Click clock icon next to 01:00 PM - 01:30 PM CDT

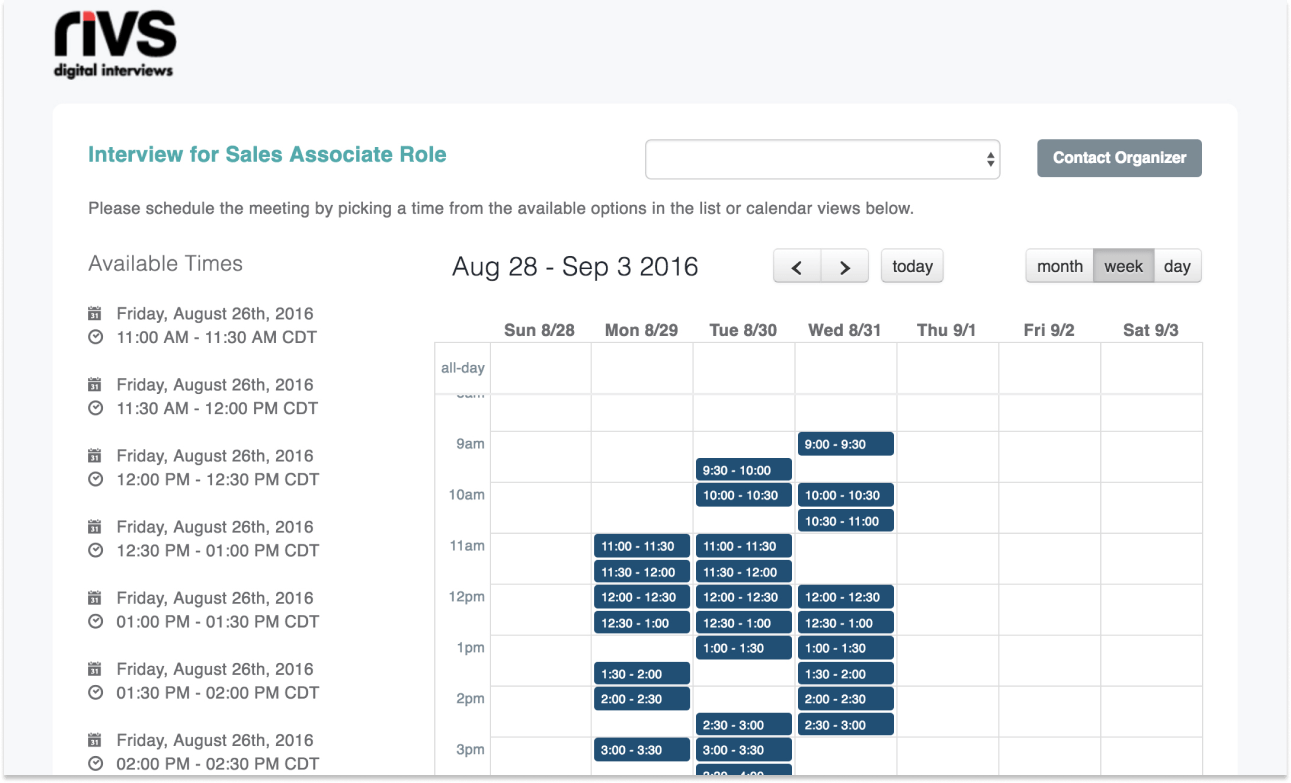(95, 621)
